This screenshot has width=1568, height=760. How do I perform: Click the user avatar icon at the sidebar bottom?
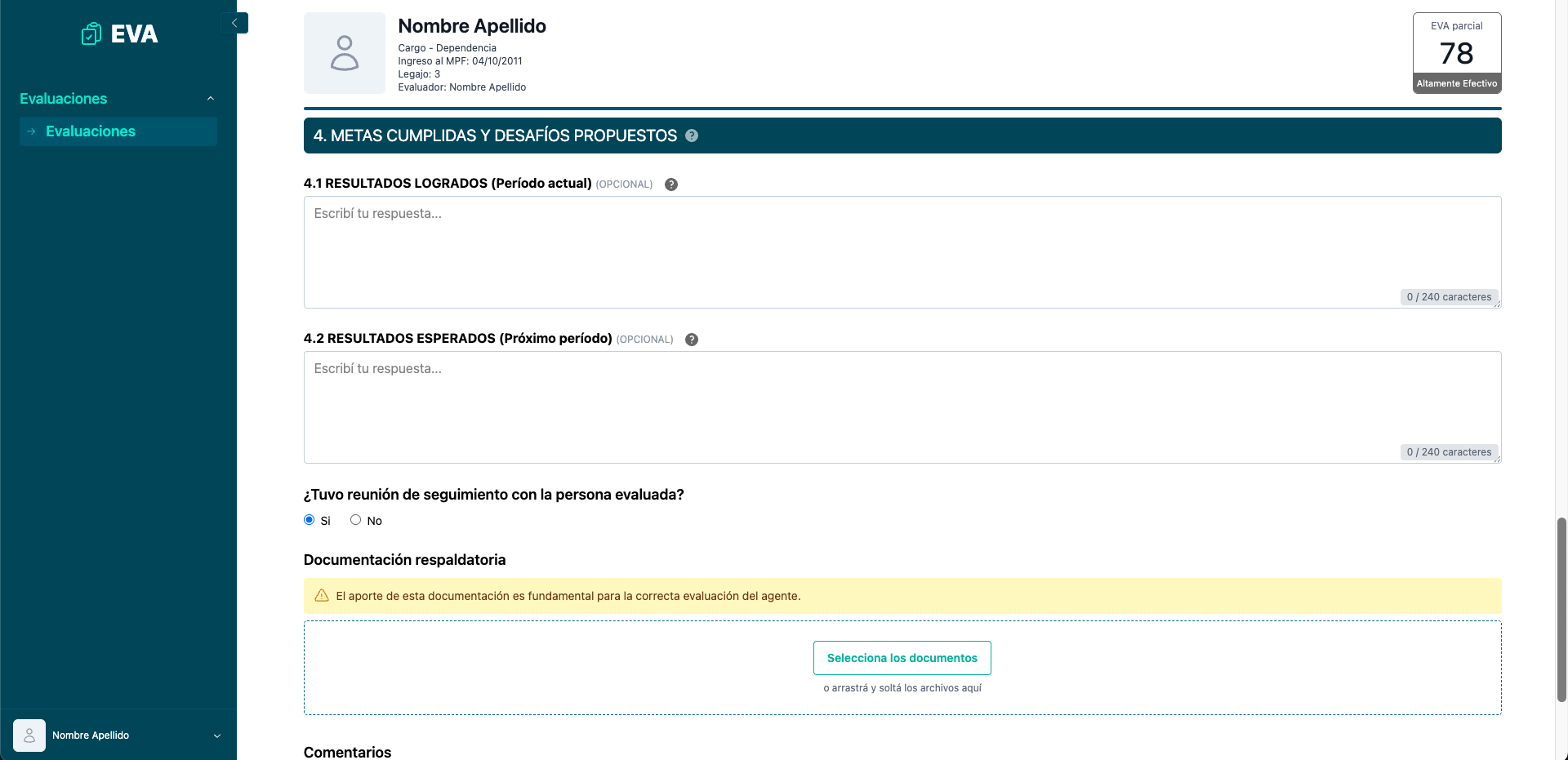click(x=29, y=736)
